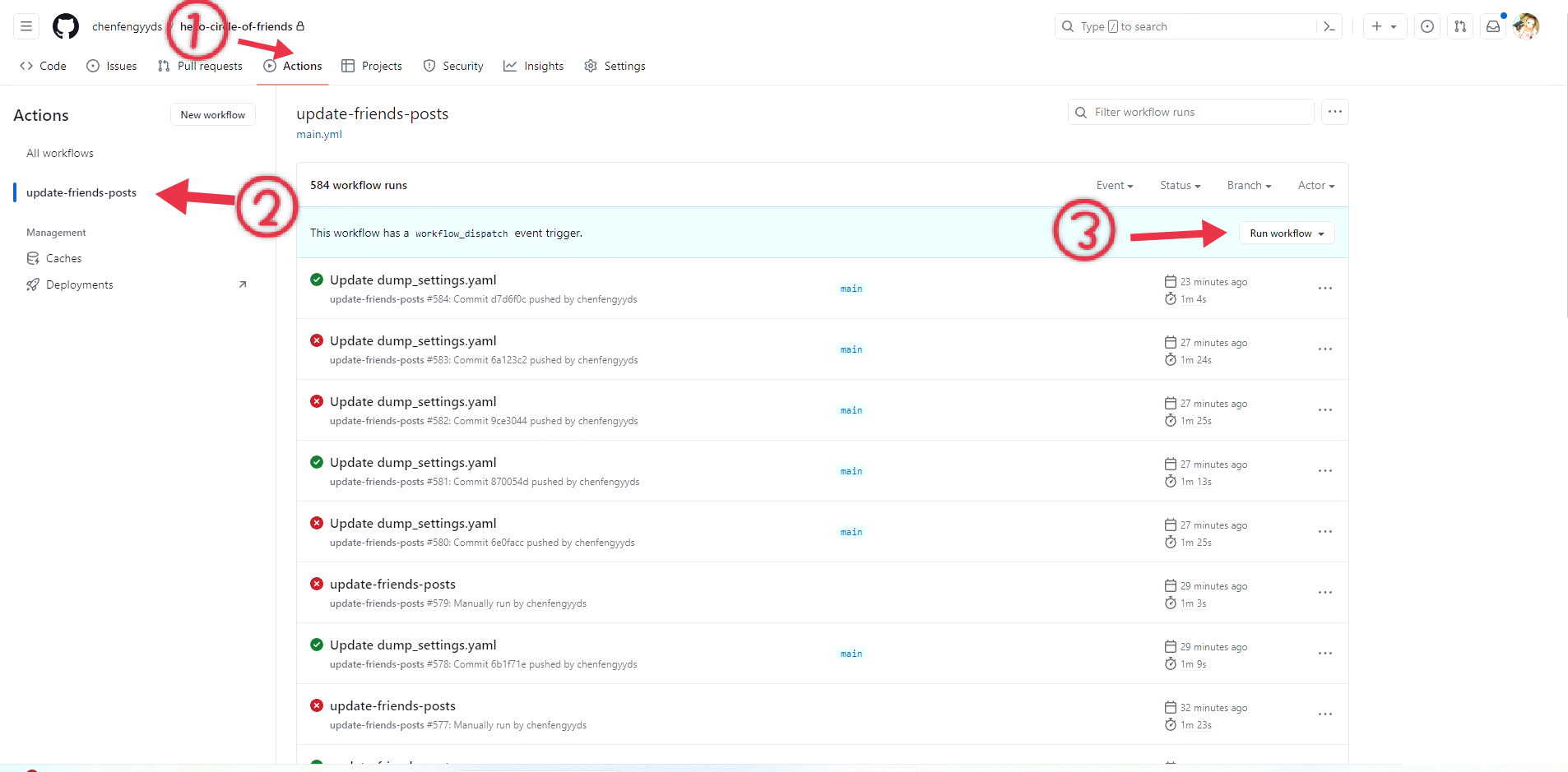Open the hamburger navigation menu
The image size is (1568, 772).
26,26
